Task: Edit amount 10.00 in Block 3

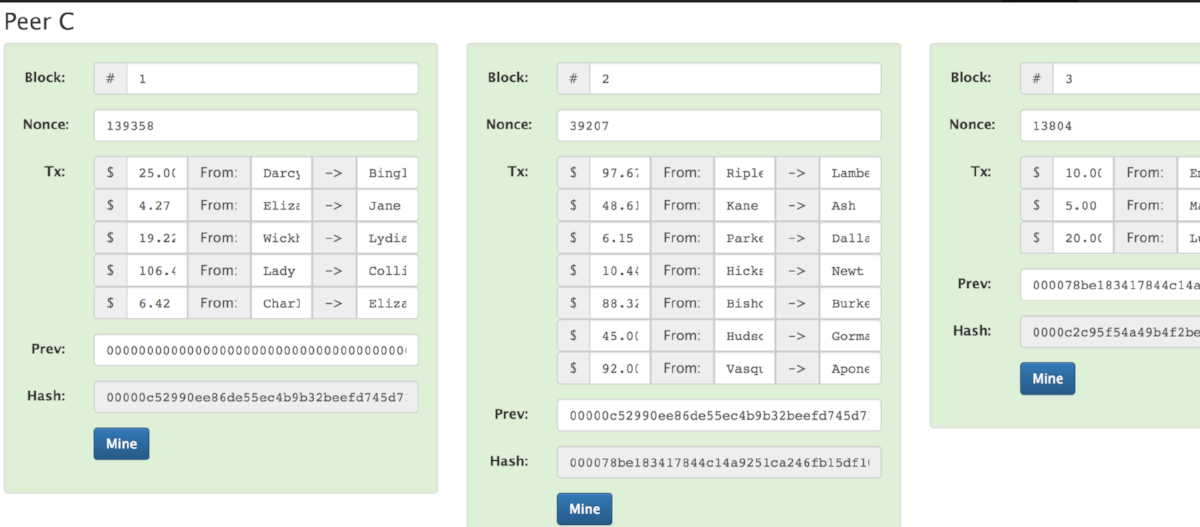Action: point(1083,173)
